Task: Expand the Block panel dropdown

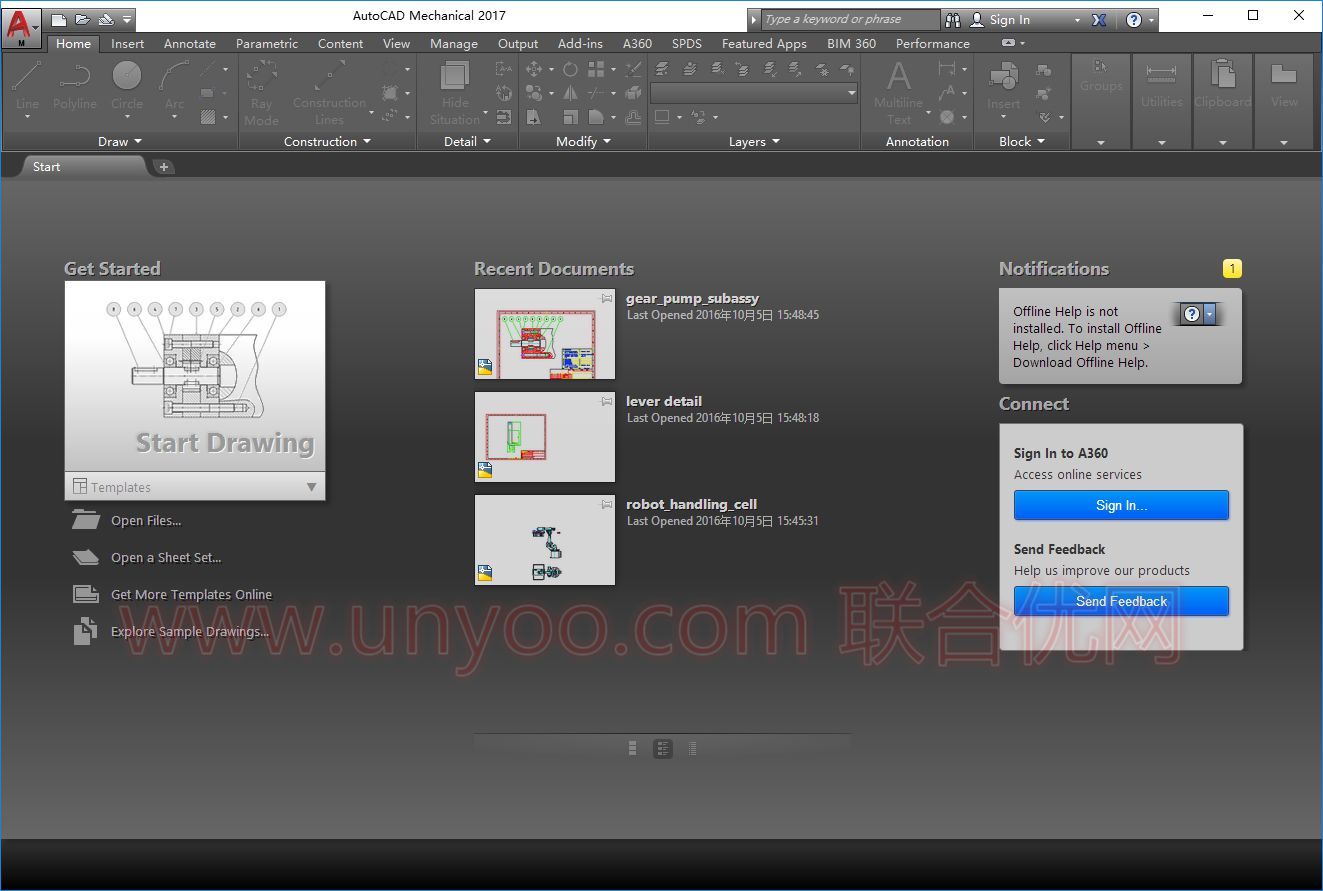Action: click(1022, 141)
